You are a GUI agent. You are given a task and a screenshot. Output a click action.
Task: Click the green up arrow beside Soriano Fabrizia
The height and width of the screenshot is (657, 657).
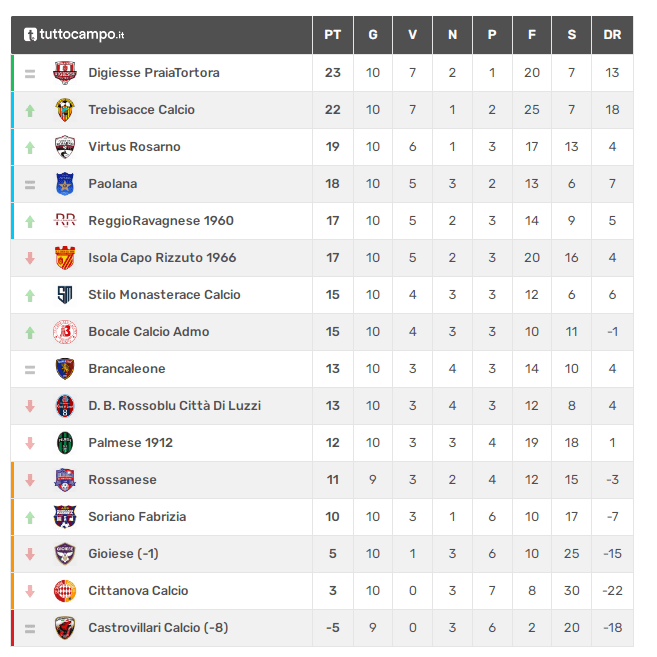(30, 517)
